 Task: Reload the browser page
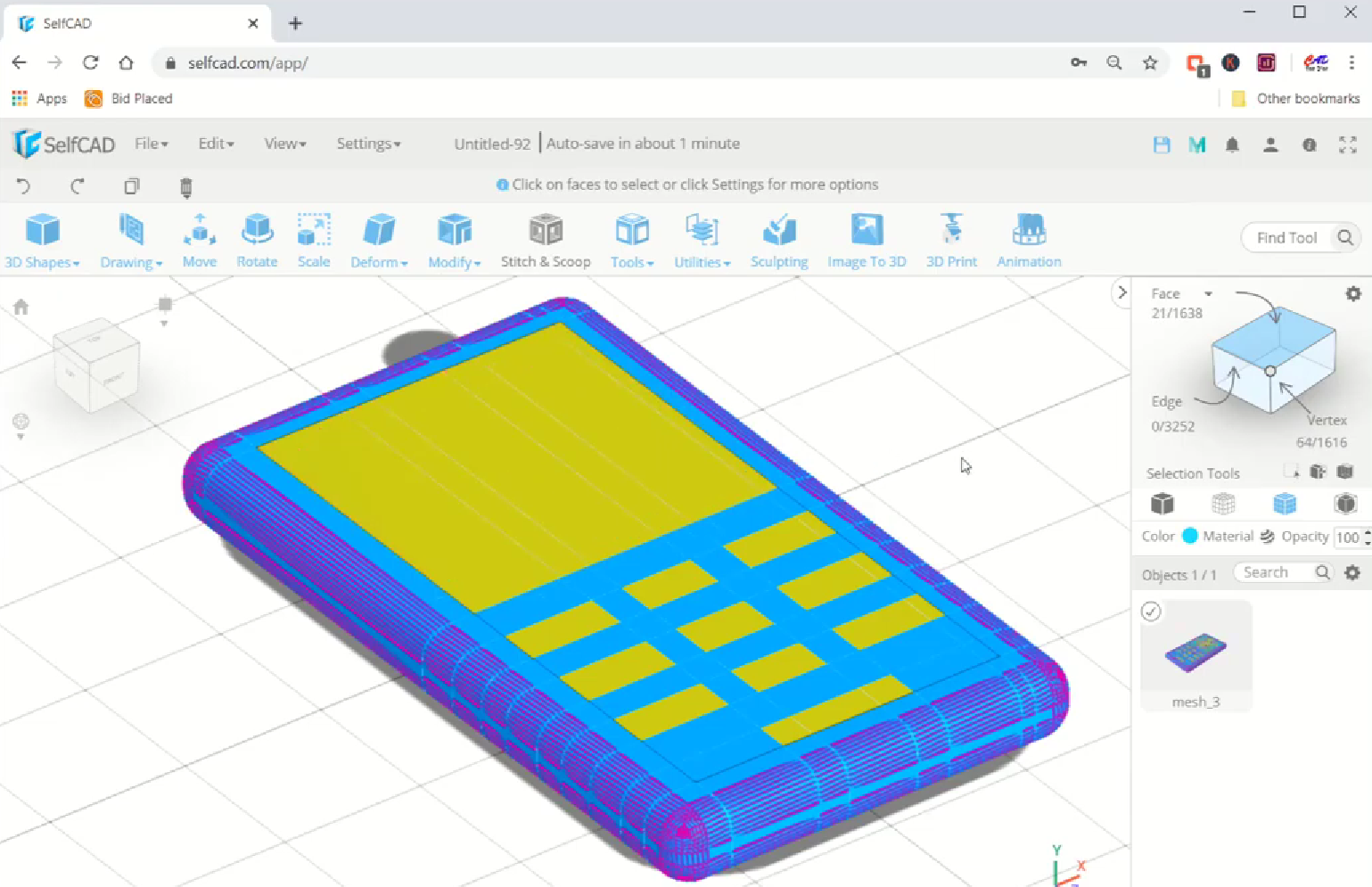point(90,62)
